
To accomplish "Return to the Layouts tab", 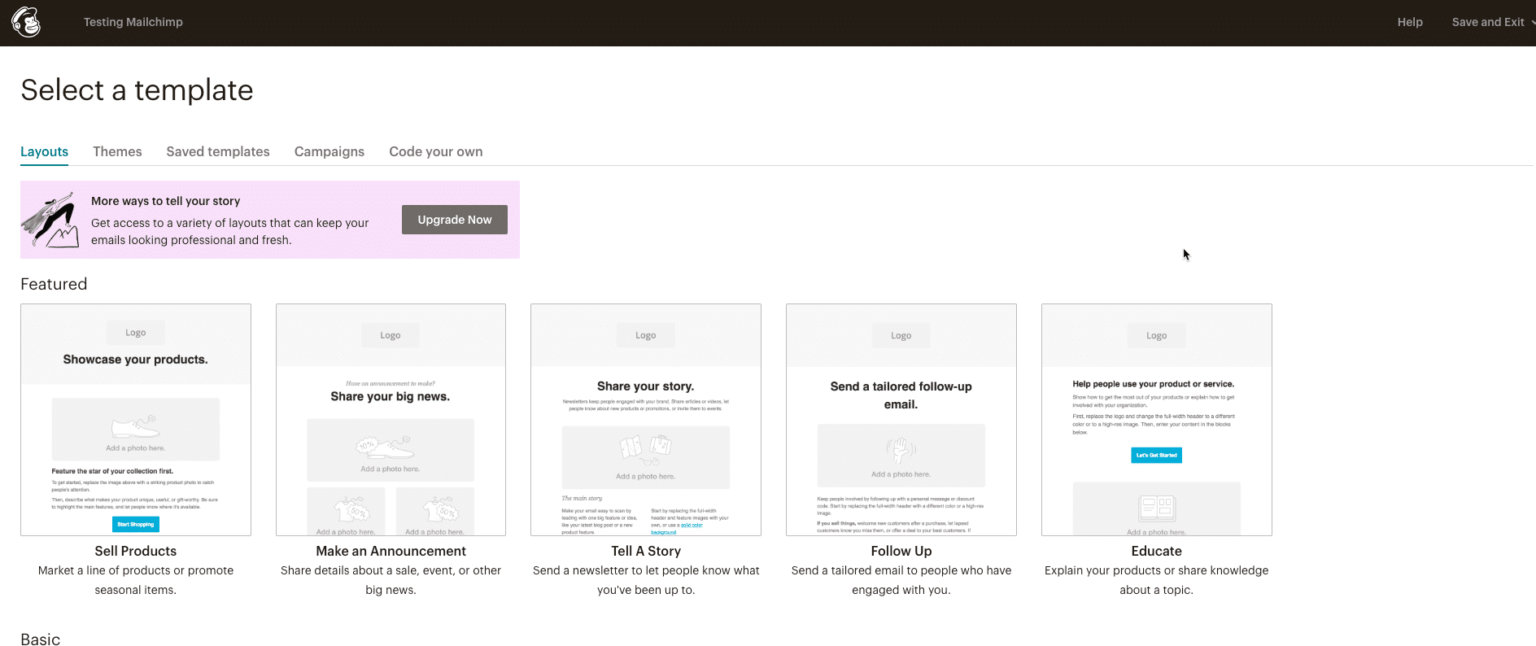I will (44, 151).
